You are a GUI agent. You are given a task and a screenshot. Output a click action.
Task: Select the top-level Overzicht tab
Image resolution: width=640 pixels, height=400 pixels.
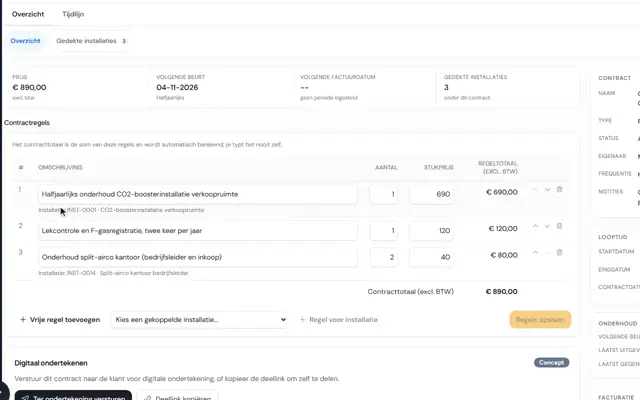(x=28, y=14)
